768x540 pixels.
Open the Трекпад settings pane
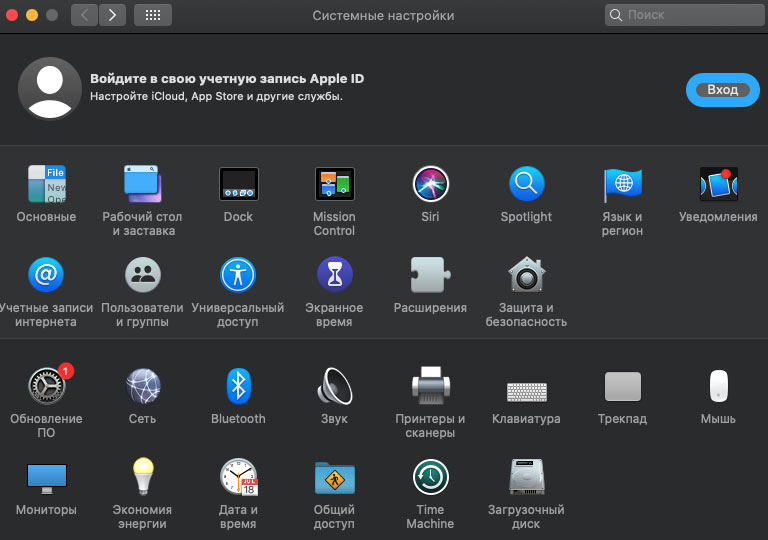(x=623, y=386)
